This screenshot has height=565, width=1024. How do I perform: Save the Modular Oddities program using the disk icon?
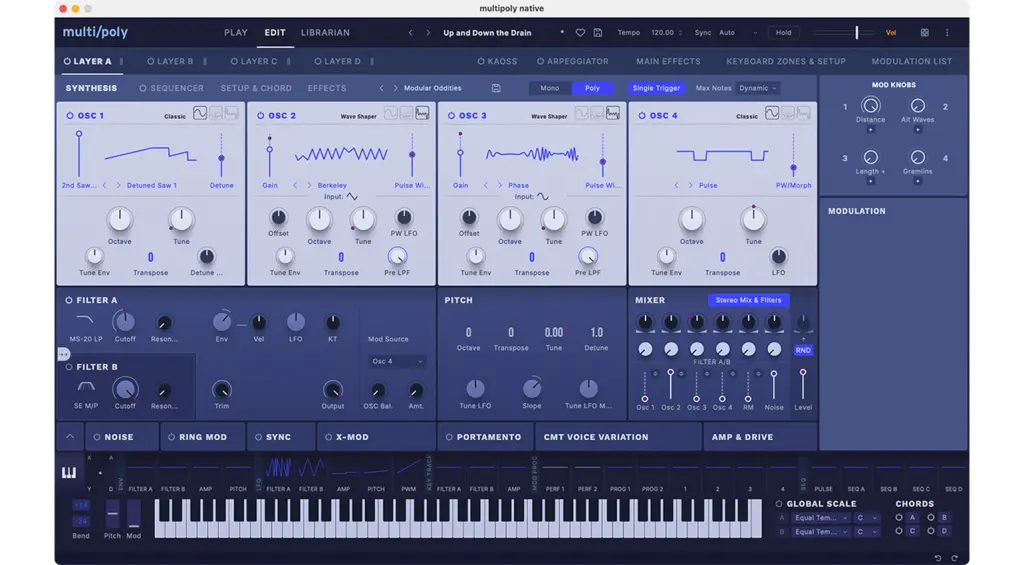[496, 88]
